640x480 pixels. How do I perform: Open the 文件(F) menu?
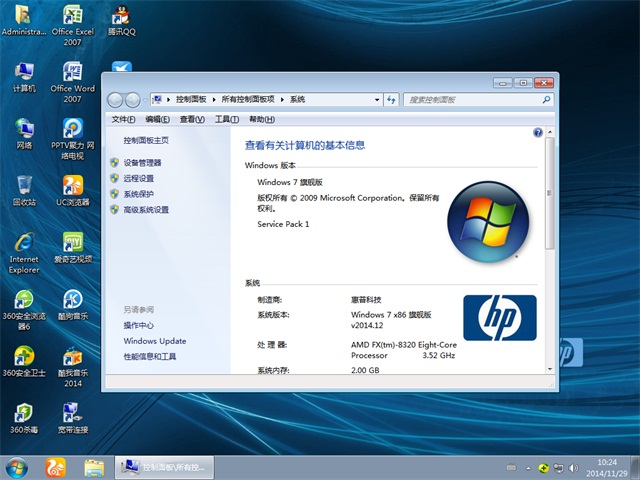click(123, 119)
